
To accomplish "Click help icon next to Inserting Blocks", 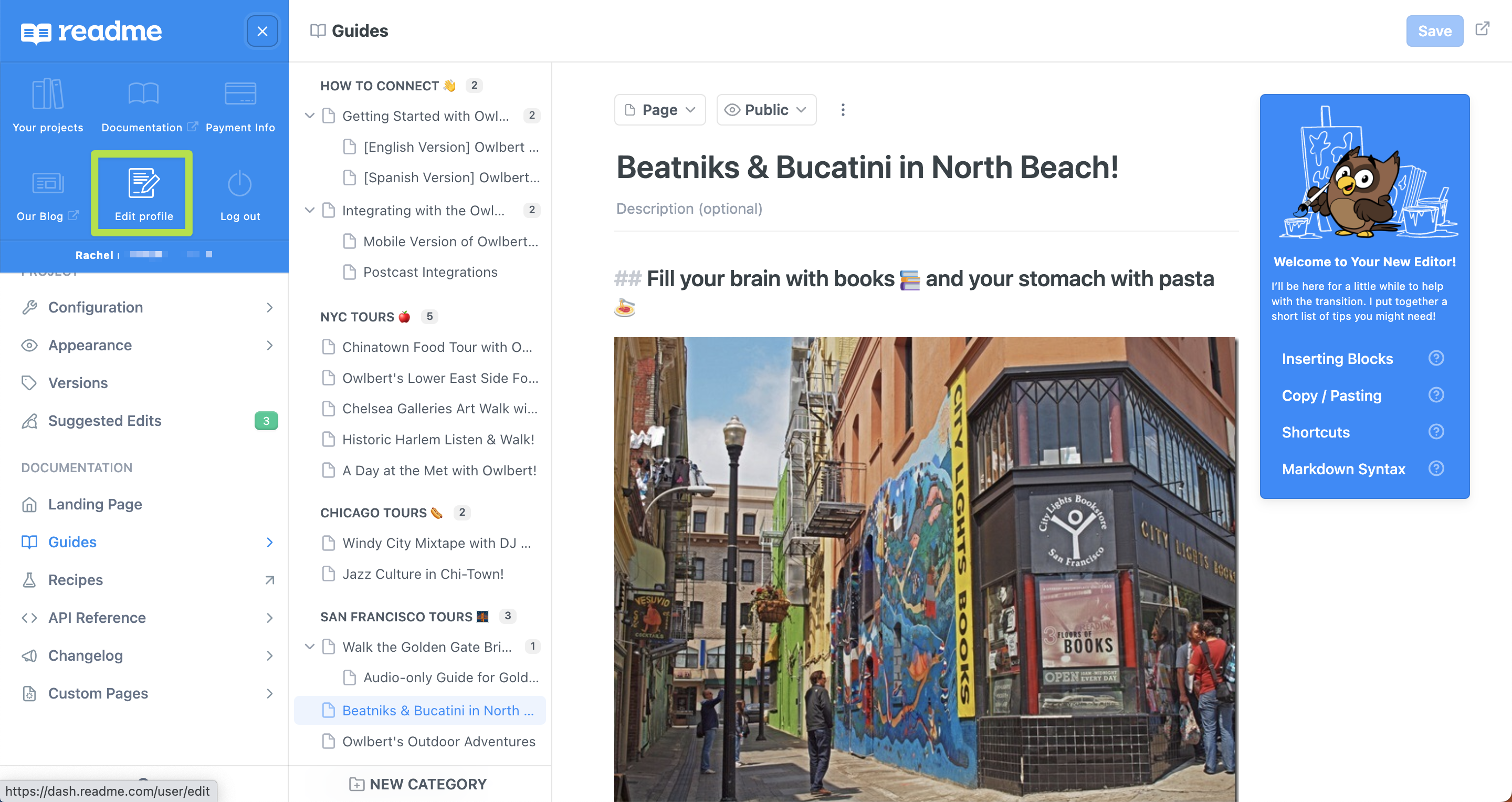I will (x=1436, y=358).
